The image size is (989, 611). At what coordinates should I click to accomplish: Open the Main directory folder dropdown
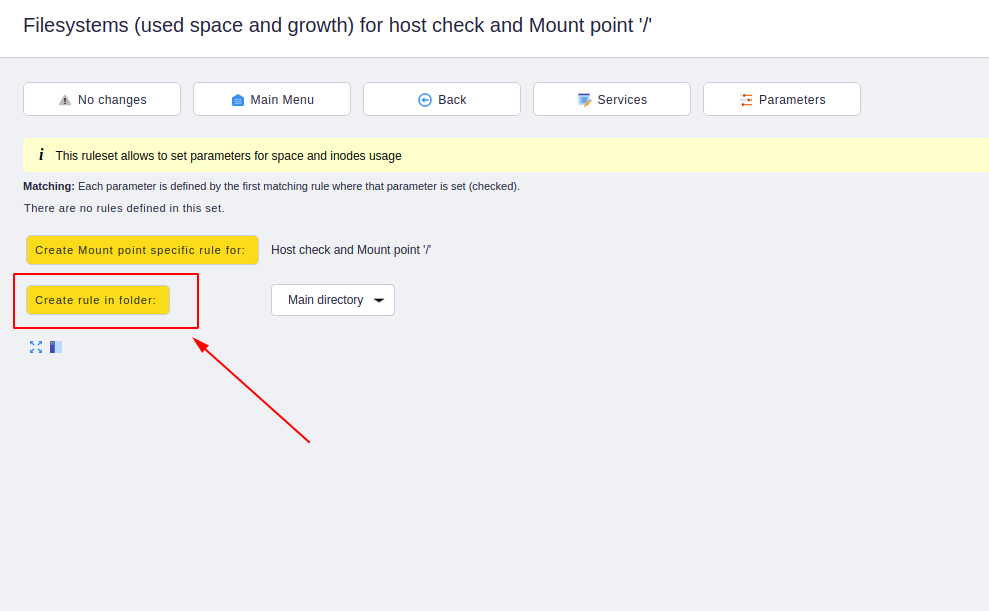(333, 300)
